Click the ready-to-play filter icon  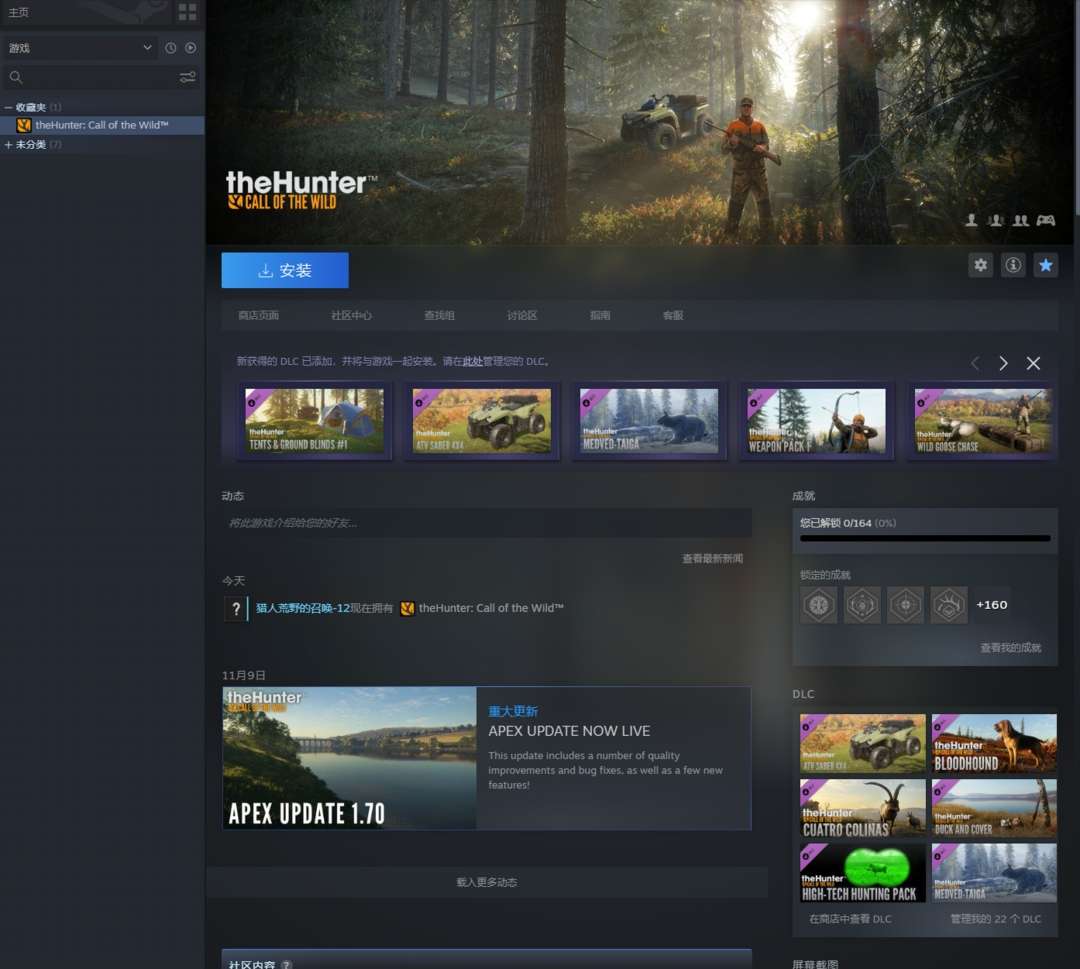click(191, 48)
